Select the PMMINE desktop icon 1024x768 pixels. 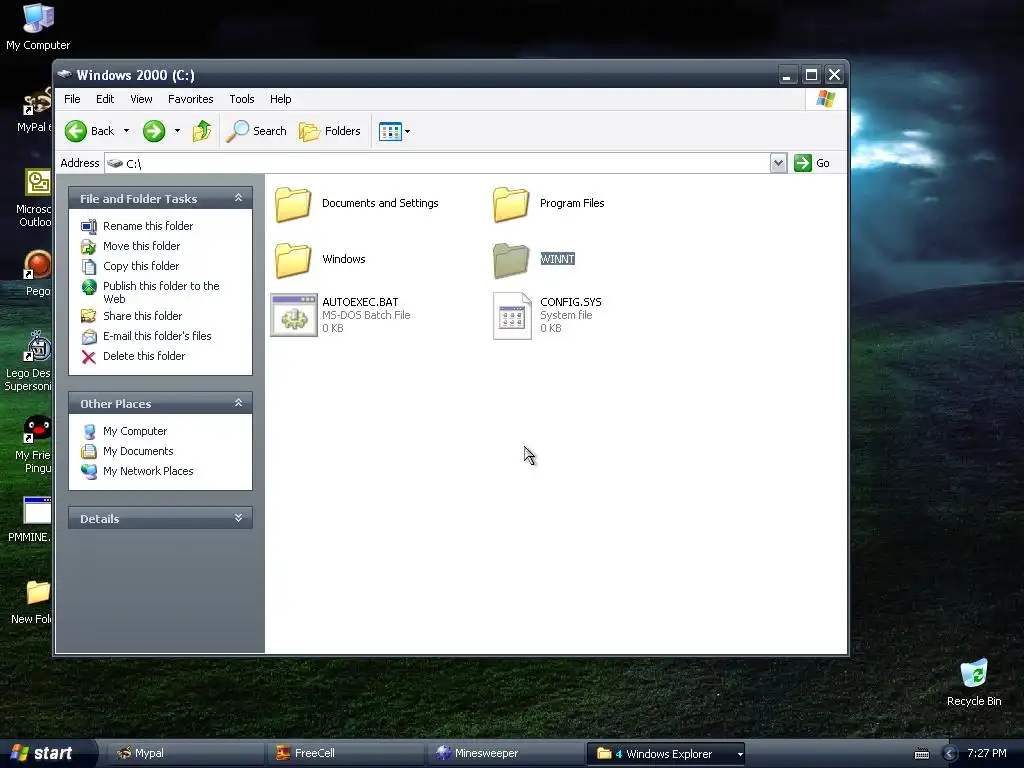(37, 511)
